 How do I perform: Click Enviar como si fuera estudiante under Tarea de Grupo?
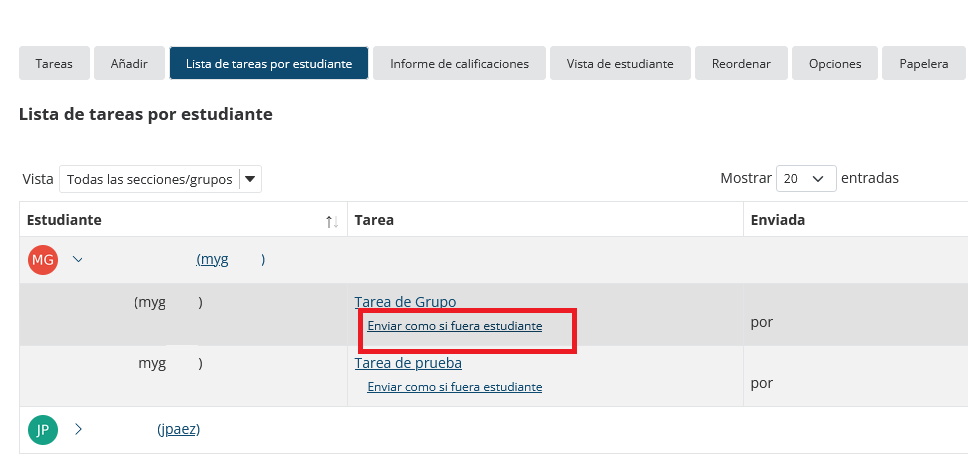(454, 326)
